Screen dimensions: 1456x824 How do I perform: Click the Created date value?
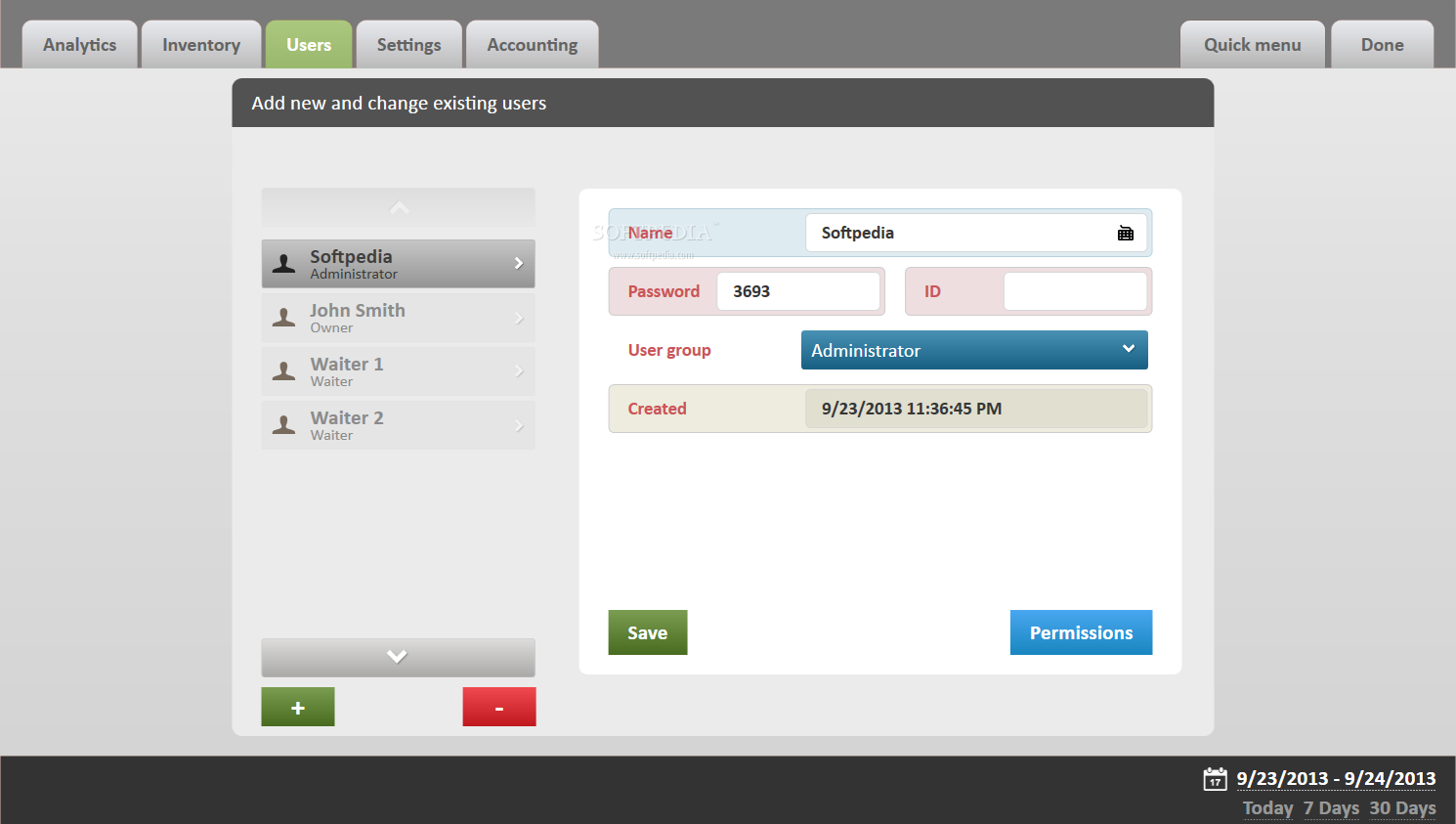(911, 409)
